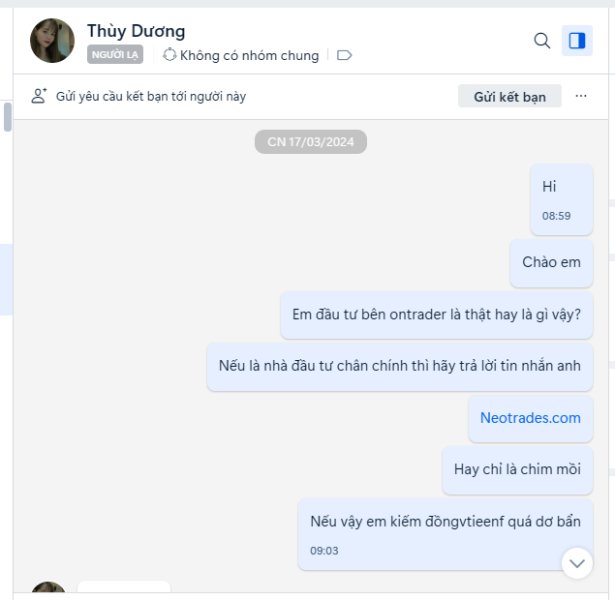Click the add friend person icon
615x600 pixels.
coord(39,96)
